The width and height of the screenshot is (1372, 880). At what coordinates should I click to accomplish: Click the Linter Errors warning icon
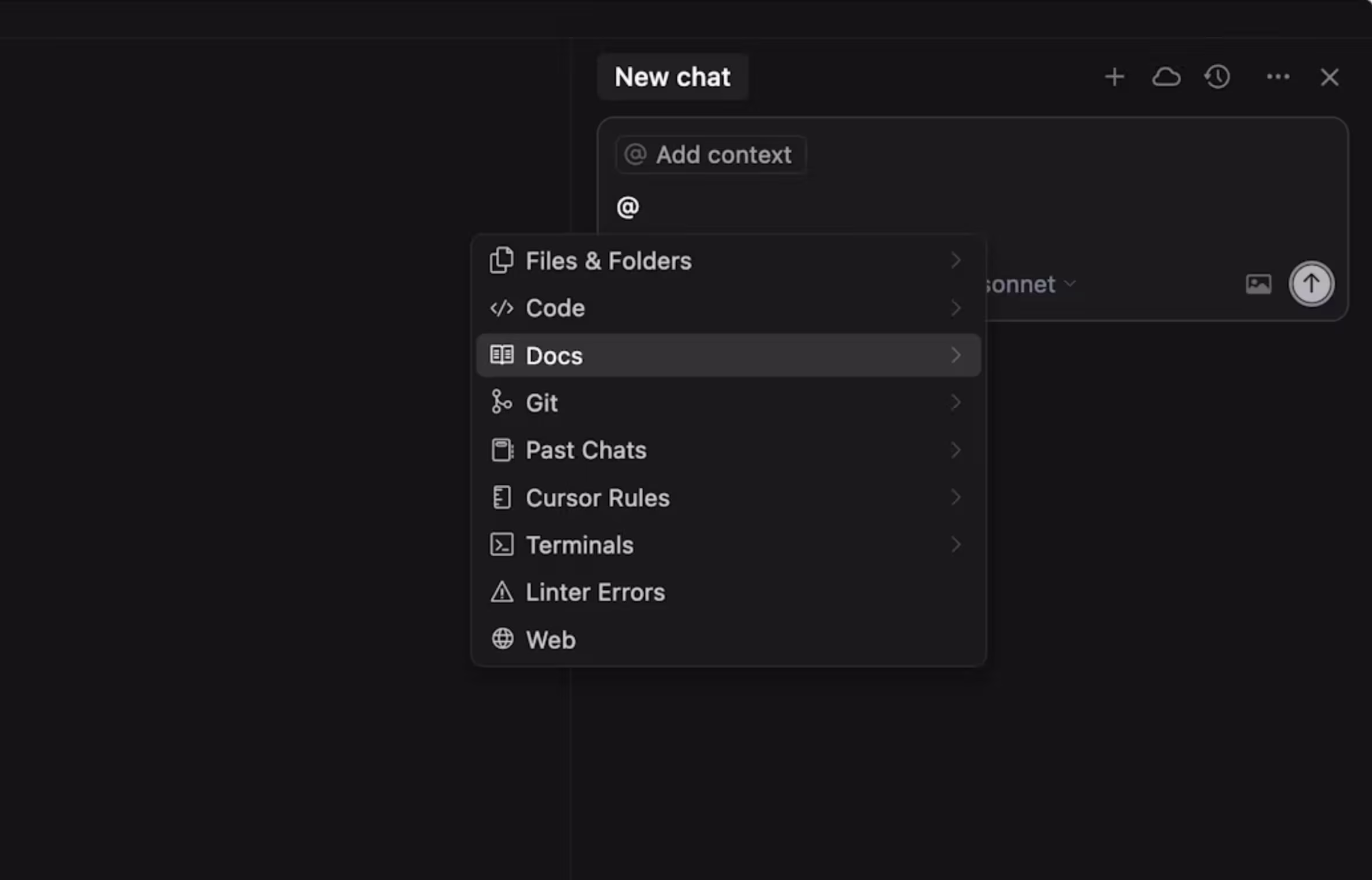tap(502, 592)
